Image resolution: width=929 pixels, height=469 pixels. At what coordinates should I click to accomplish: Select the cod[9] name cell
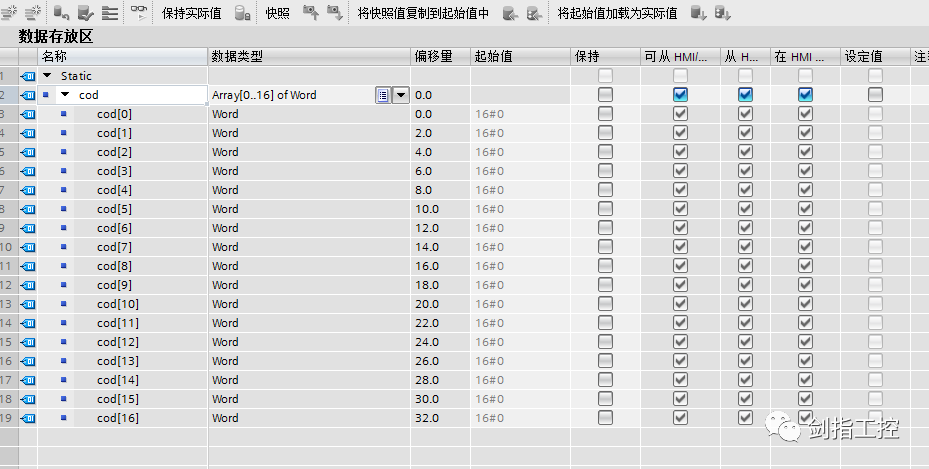click(x=123, y=285)
